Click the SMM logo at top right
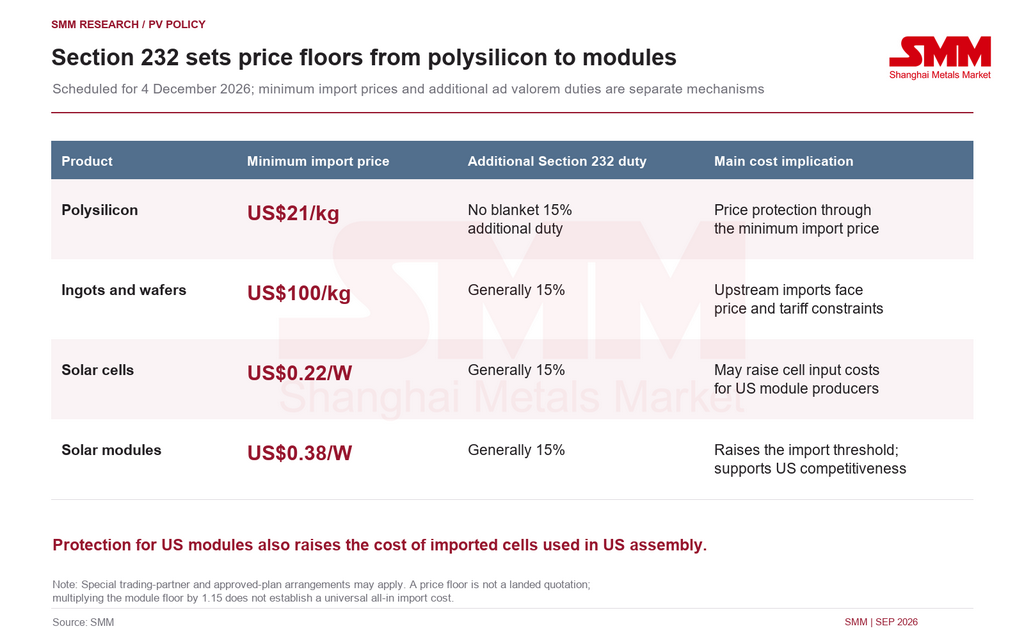 pyautogui.click(x=940, y=52)
